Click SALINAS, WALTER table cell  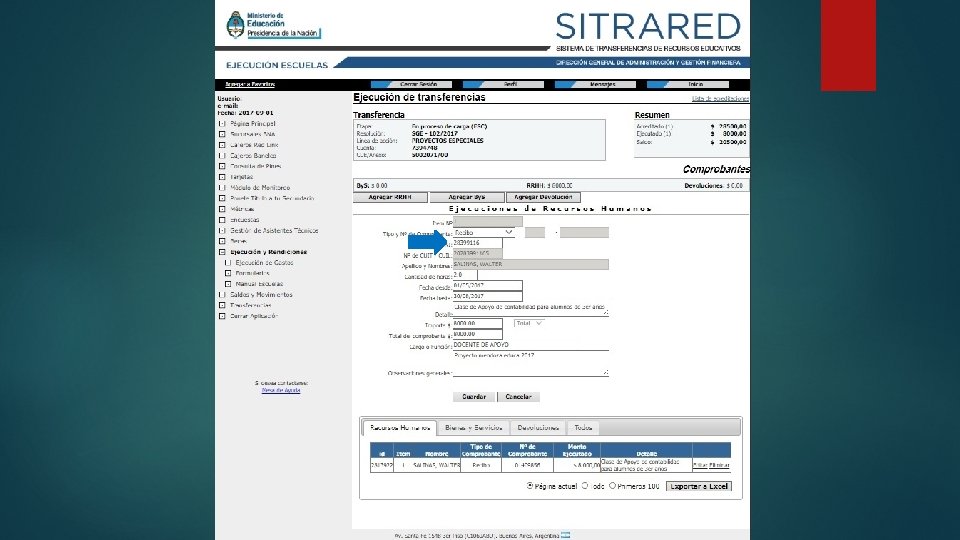click(x=437, y=465)
